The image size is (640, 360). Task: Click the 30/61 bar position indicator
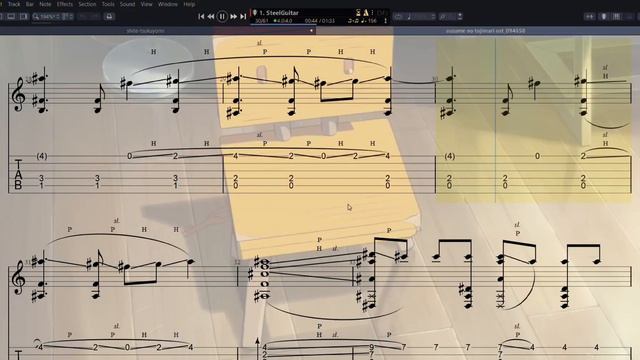(262, 20)
